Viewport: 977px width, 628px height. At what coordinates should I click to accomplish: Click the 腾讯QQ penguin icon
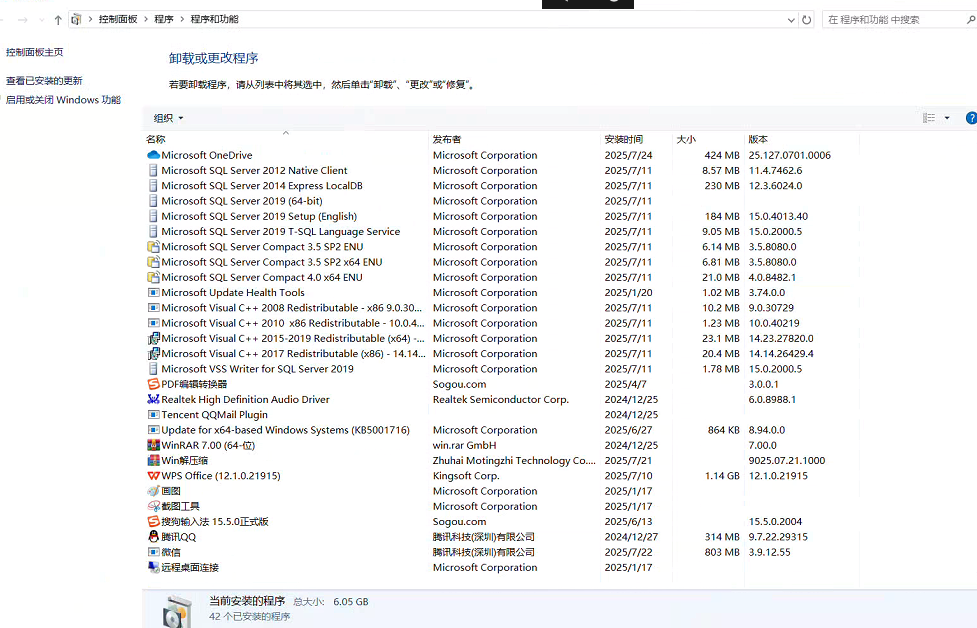[153, 536]
